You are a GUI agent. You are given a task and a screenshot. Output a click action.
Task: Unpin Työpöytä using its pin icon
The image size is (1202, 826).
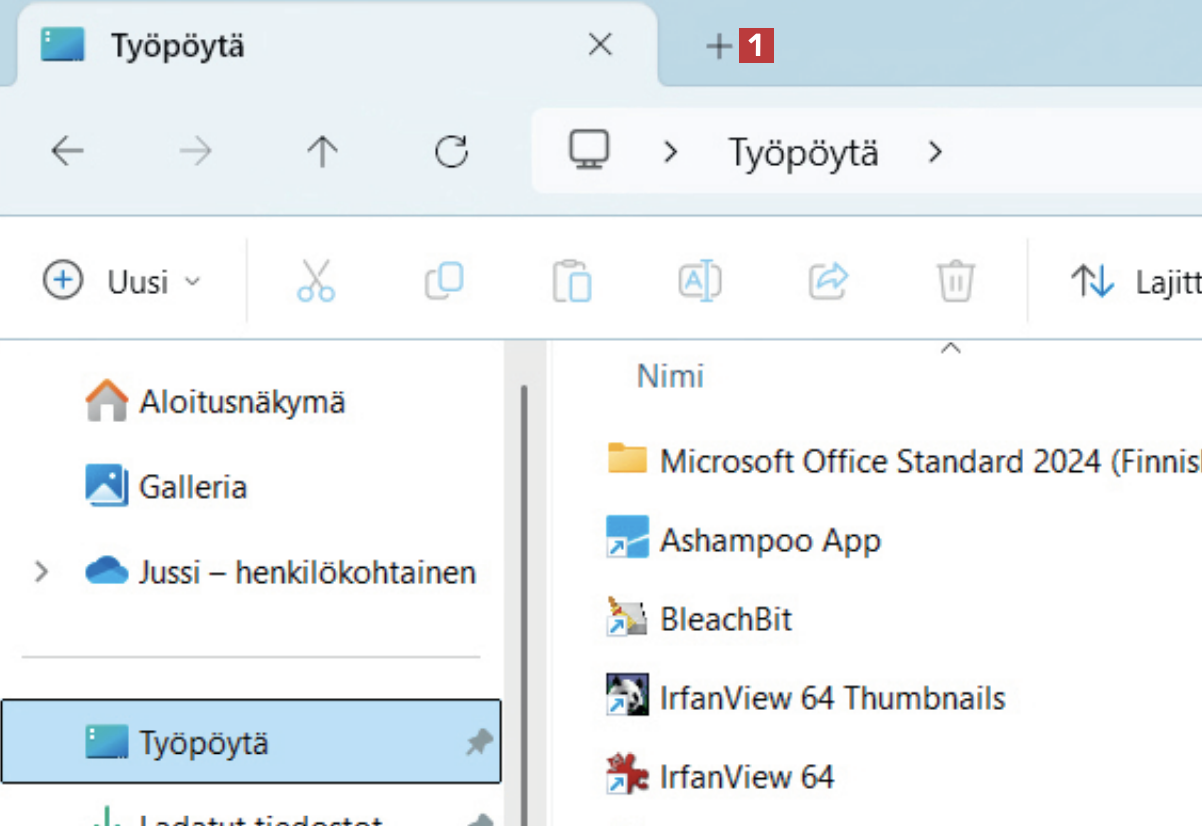pos(479,742)
